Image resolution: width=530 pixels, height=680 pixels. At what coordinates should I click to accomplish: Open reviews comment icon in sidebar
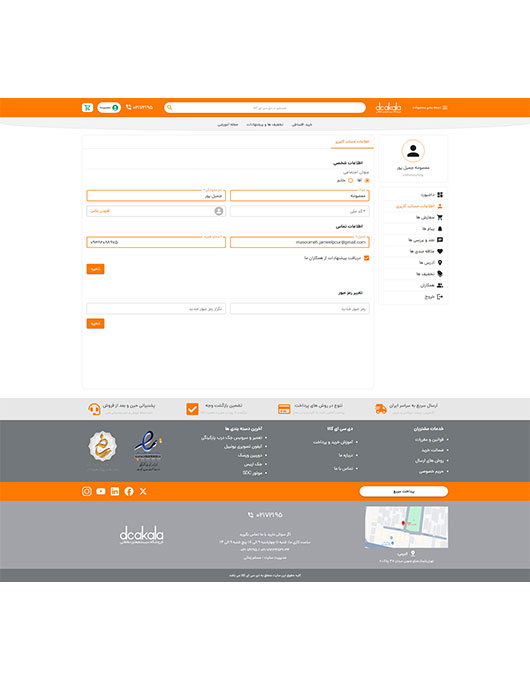[440, 240]
